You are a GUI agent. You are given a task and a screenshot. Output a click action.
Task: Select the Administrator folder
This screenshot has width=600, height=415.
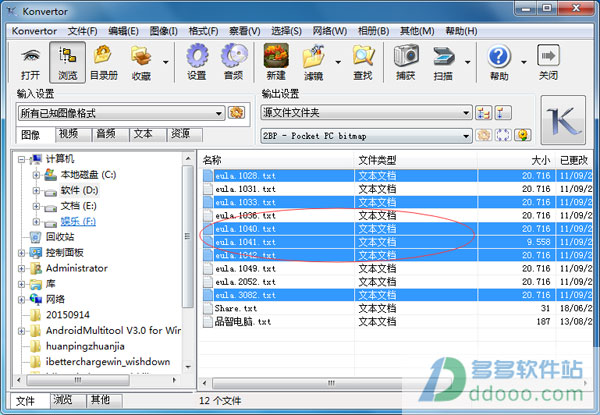(77, 268)
